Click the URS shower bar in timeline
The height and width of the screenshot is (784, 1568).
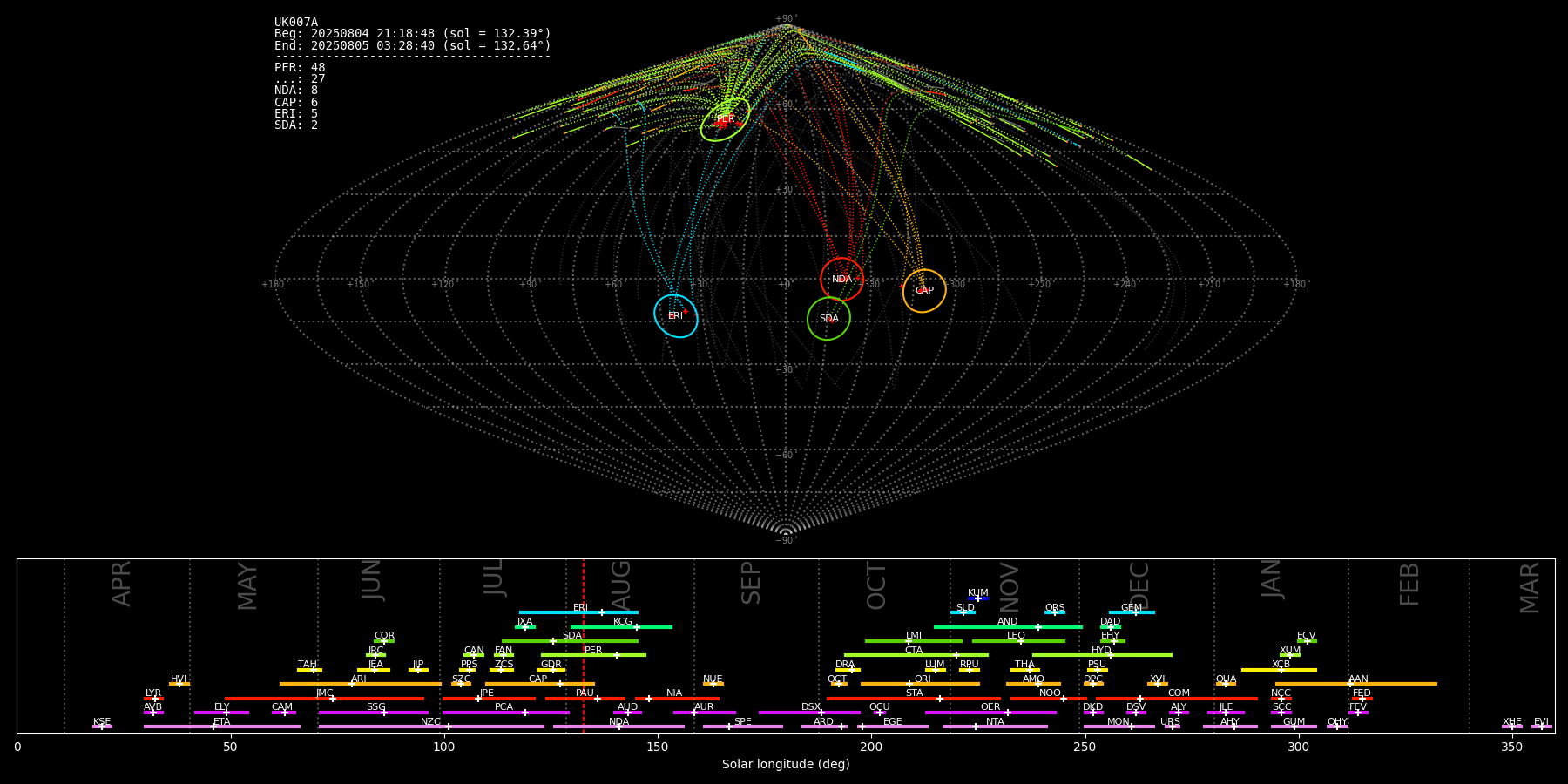pos(1172,727)
